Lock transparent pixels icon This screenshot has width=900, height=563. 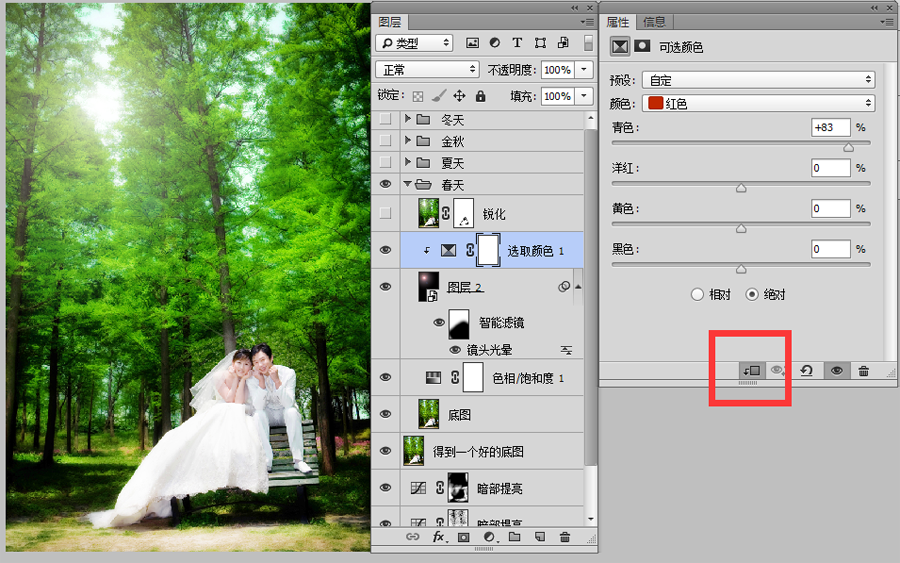pyautogui.click(x=418, y=96)
